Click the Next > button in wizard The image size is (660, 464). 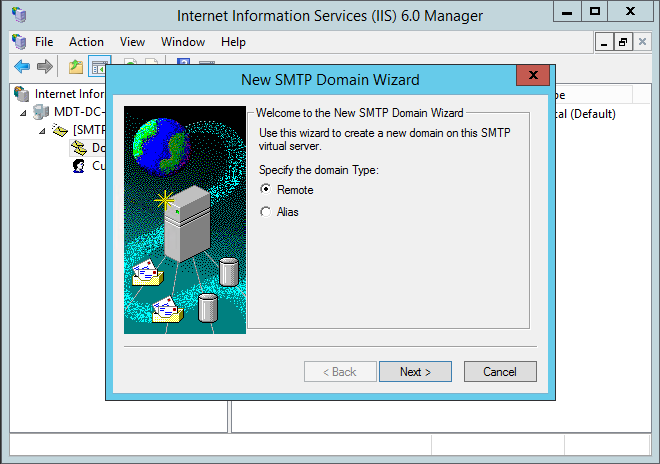coord(415,372)
